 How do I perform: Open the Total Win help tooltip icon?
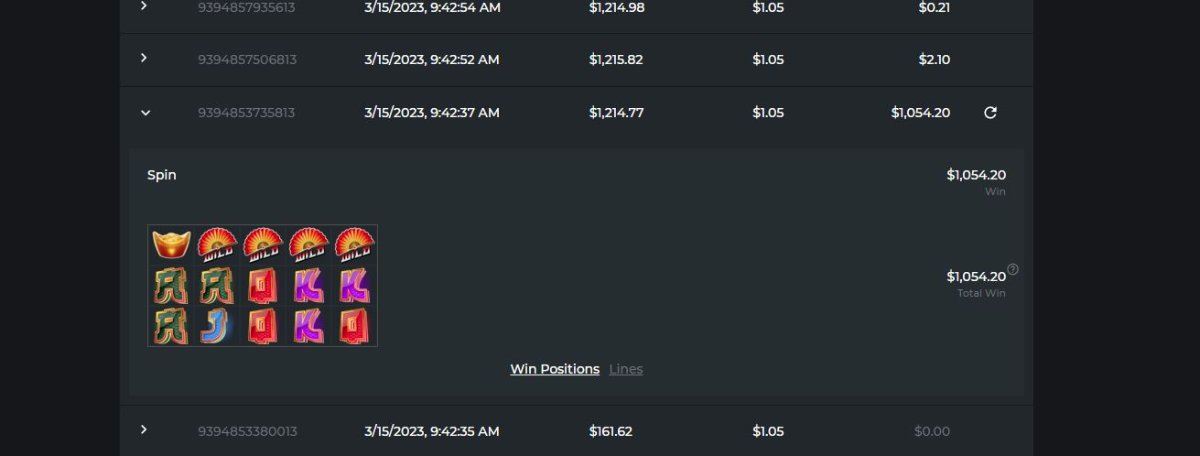1012,269
